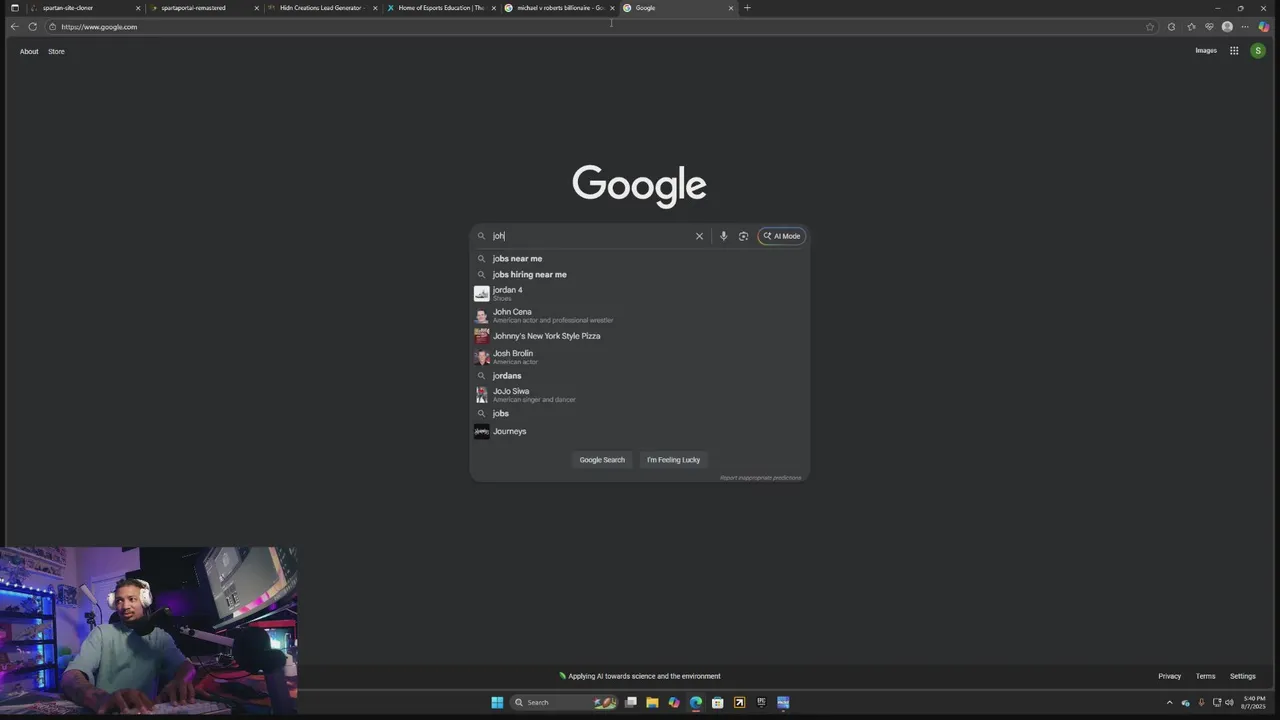This screenshot has height=720, width=1280.
Task: Pick the Josh Brolin suggestion
Action: 639,357
